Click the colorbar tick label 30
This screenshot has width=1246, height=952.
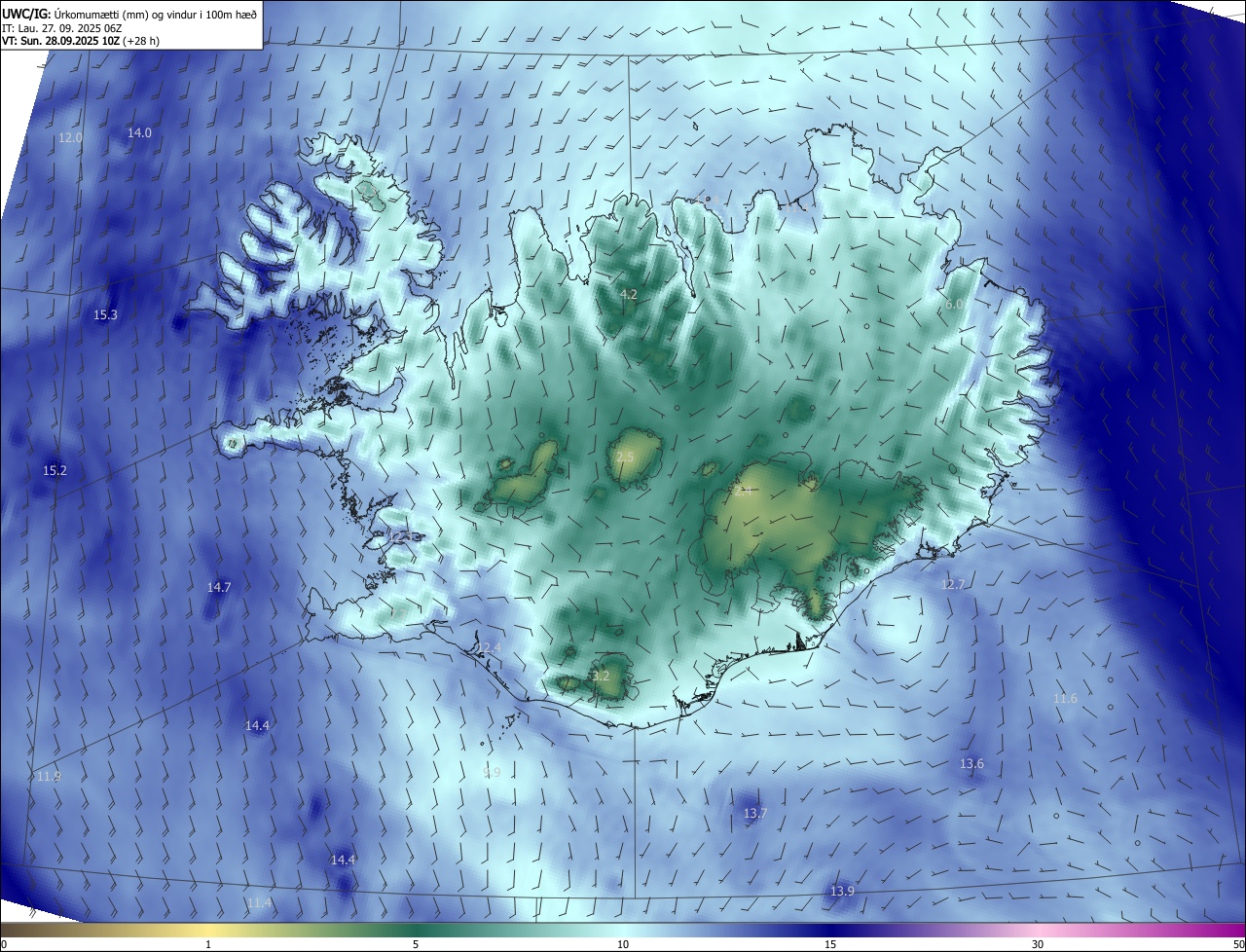pos(1038,944)
